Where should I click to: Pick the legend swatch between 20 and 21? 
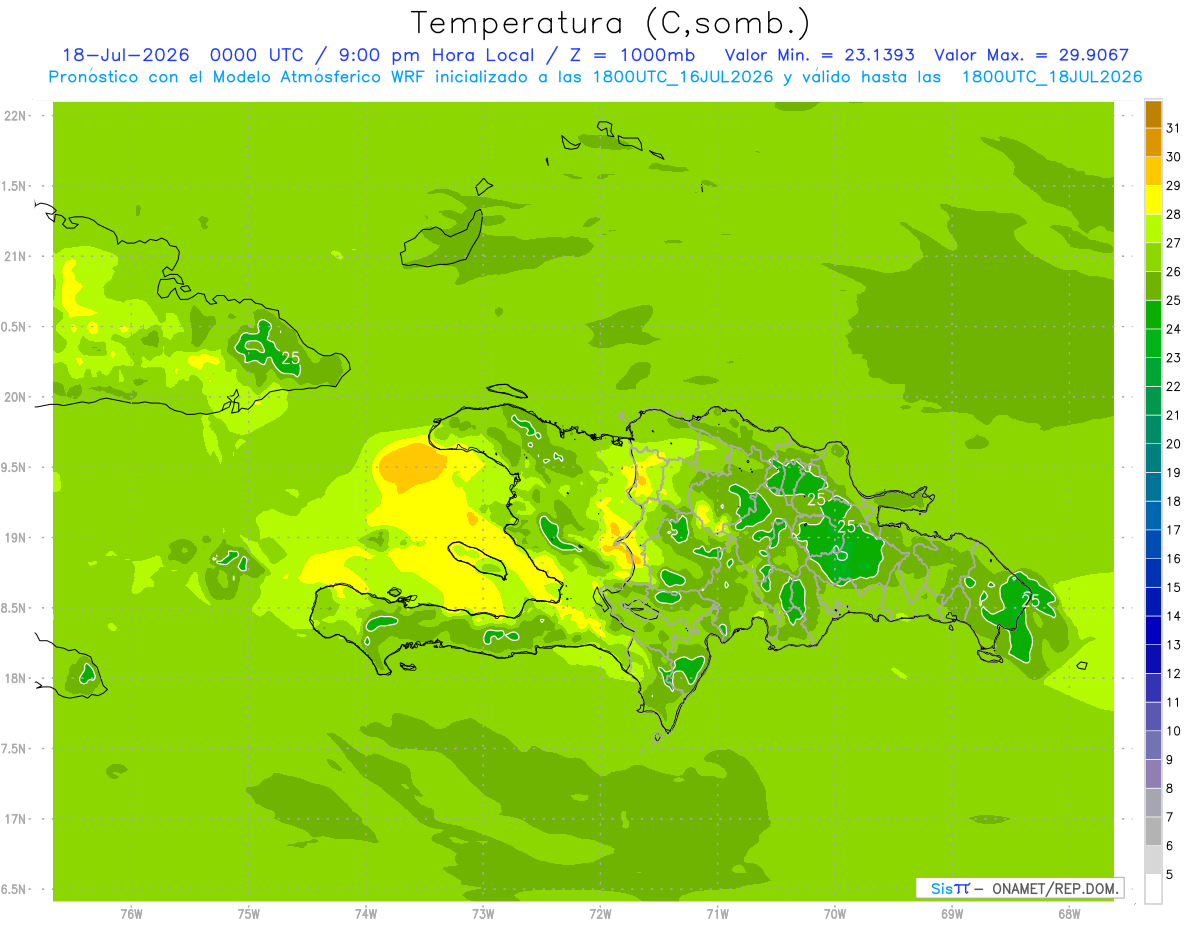point(1153,429)
